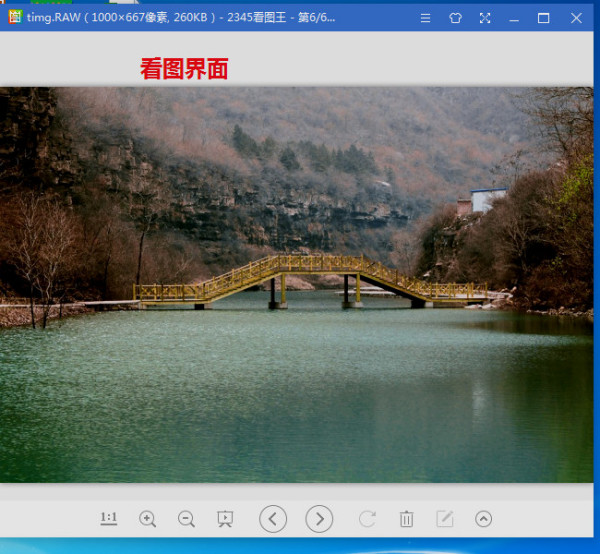Click the timg.RAW title bar text
Screen dimensions: 600x554
tap(54, 17)
